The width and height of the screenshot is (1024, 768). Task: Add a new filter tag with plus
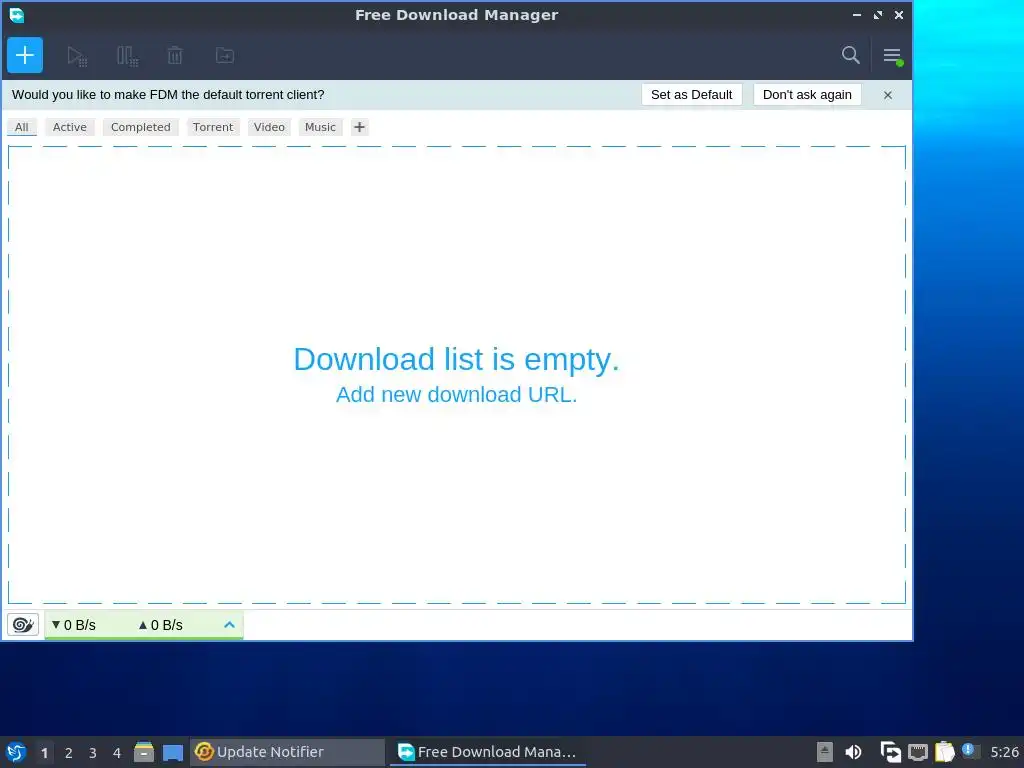coord(359,127)
